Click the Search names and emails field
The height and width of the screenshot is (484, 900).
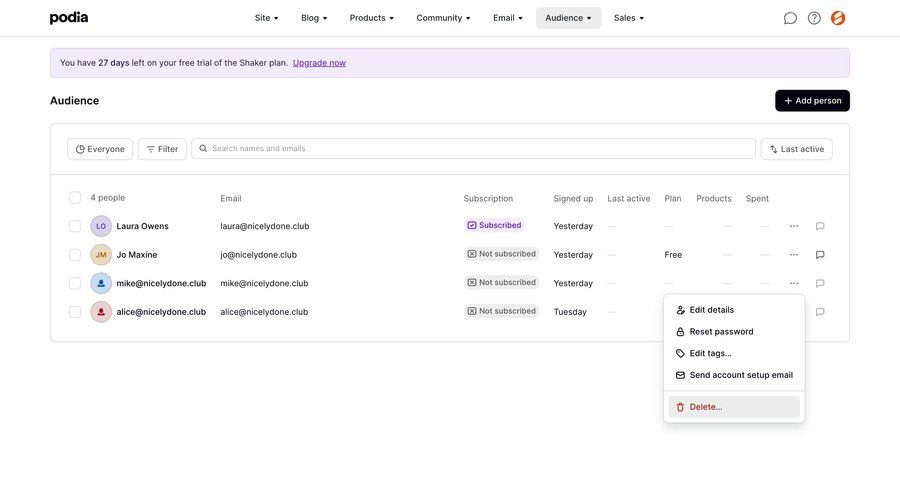(473, 149)
